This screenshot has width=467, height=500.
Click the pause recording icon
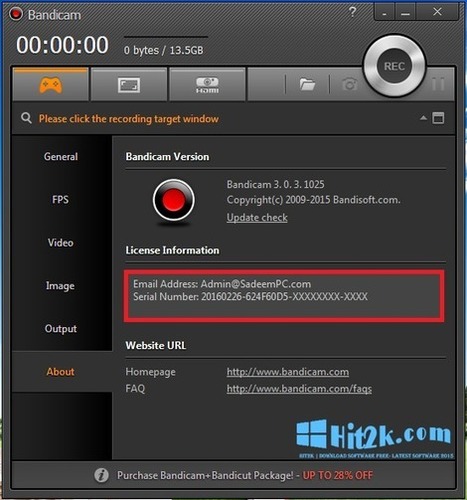(x=438, y=84)
